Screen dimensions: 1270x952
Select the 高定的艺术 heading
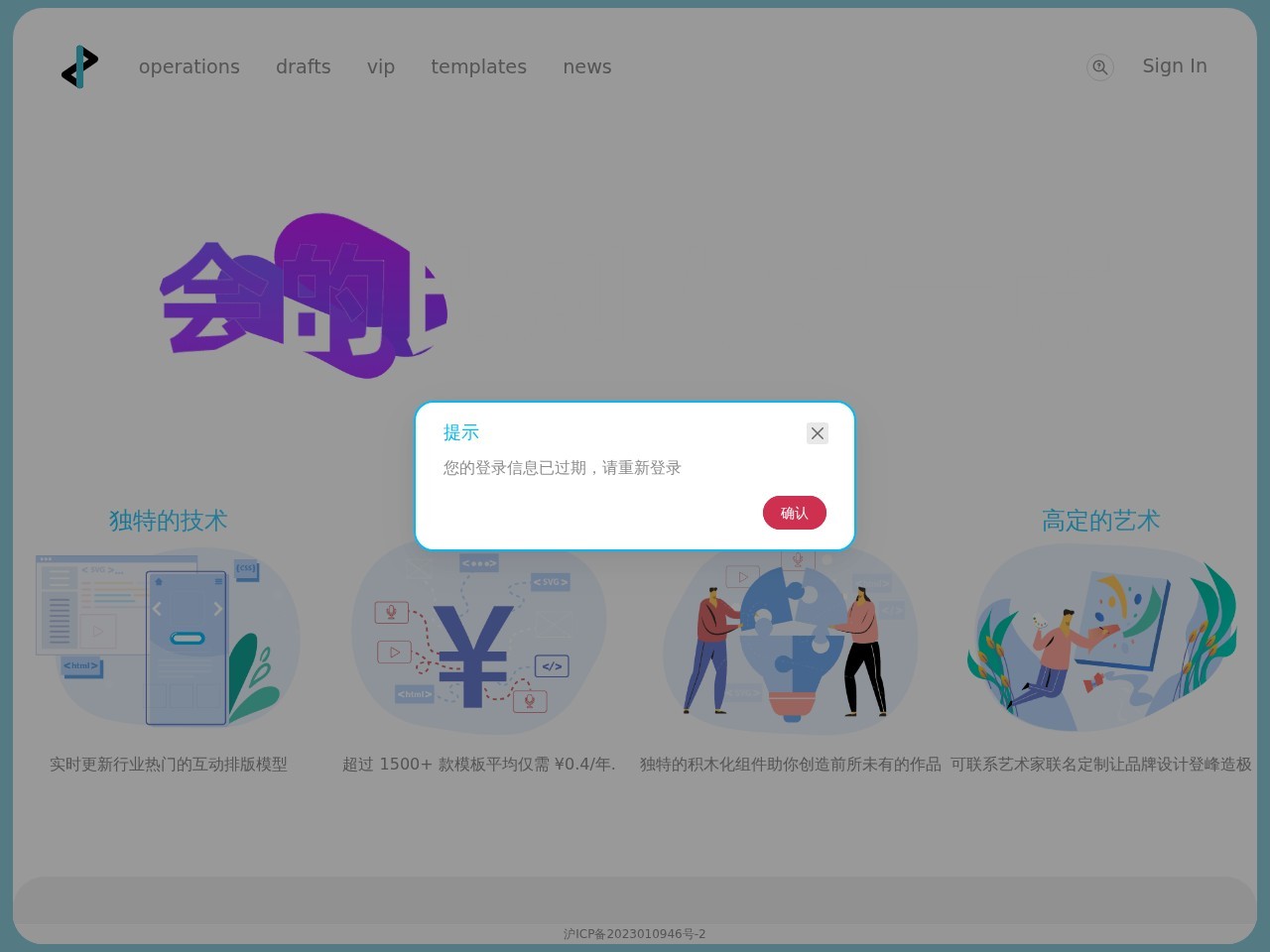(x=1101, y=521)
